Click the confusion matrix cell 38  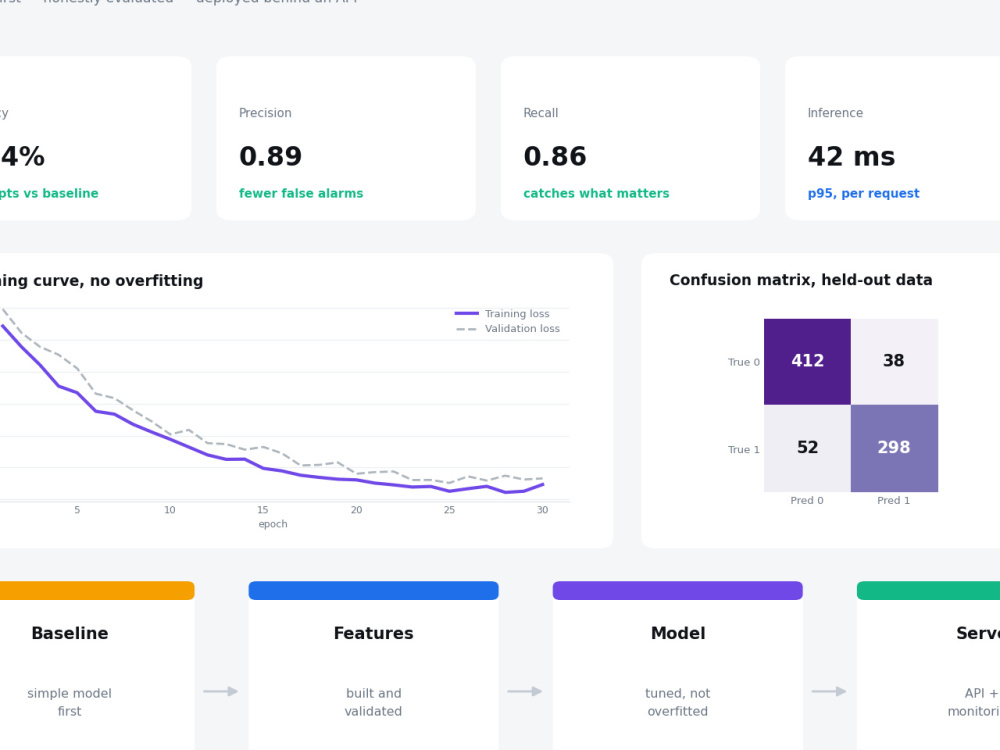pos(894,362)
